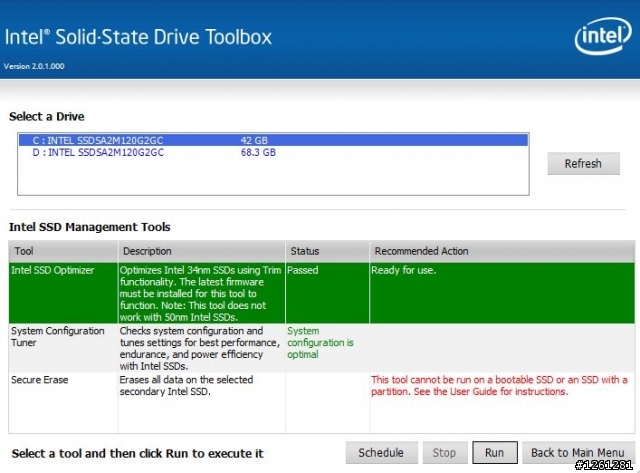
Task: Click the 'Ready for use.' recommended action
Action: click(403, 270)
